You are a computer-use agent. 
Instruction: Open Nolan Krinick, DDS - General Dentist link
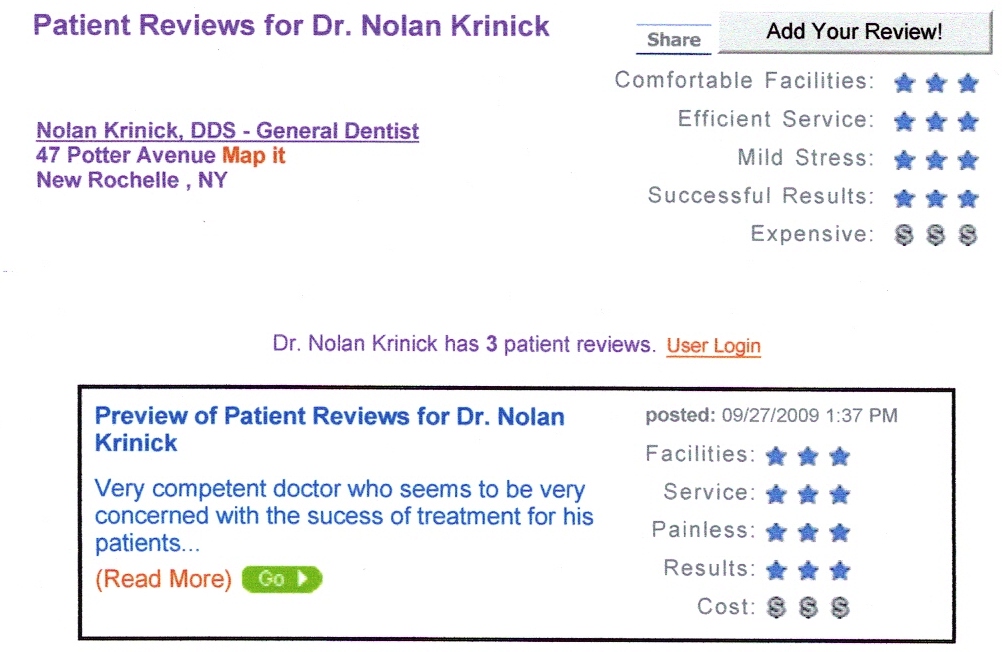pos(227,130)
